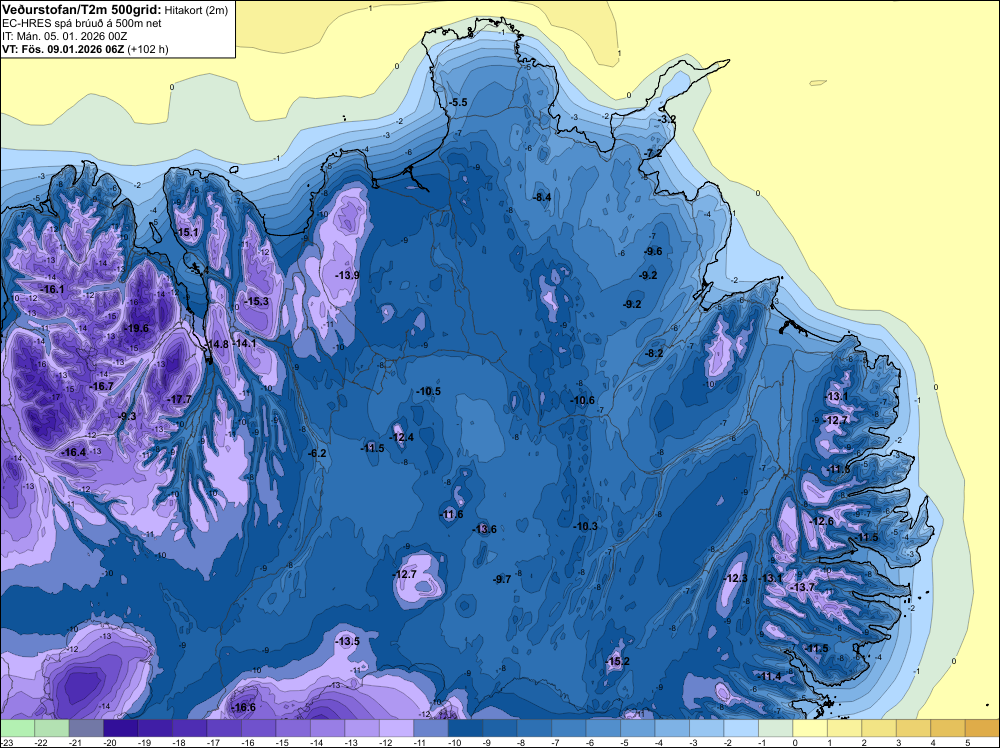The image size is (1000, 748).
Task: Click the 'IT: Mán. 05. 01. 2026 00Z' line
Action: pyautogui.click(x=64, y=36)
